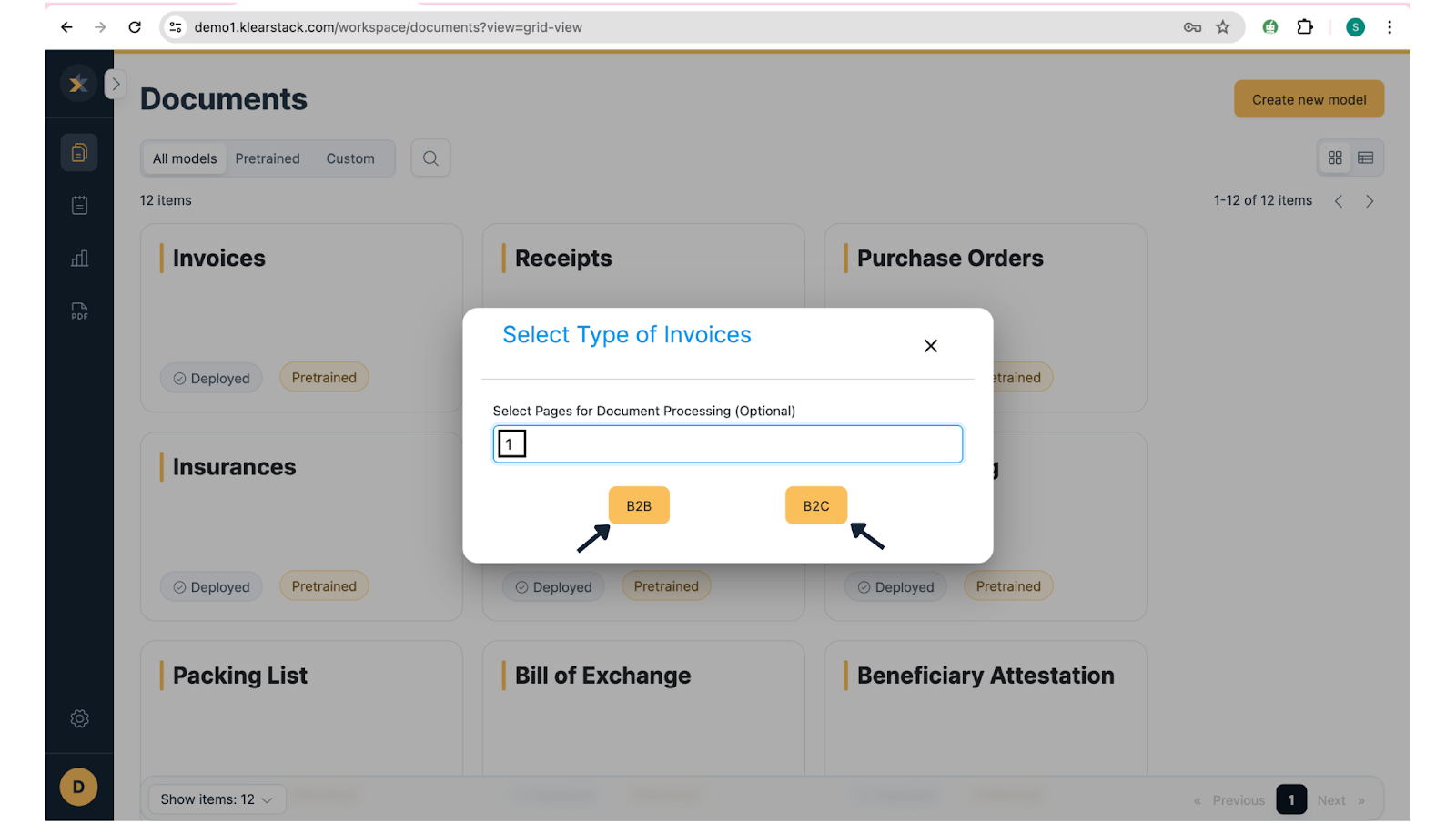The height and width of the screenshot is (824, 1456).
Task: Click Pretrained badge on Invoices card
Action: point(324,378)
